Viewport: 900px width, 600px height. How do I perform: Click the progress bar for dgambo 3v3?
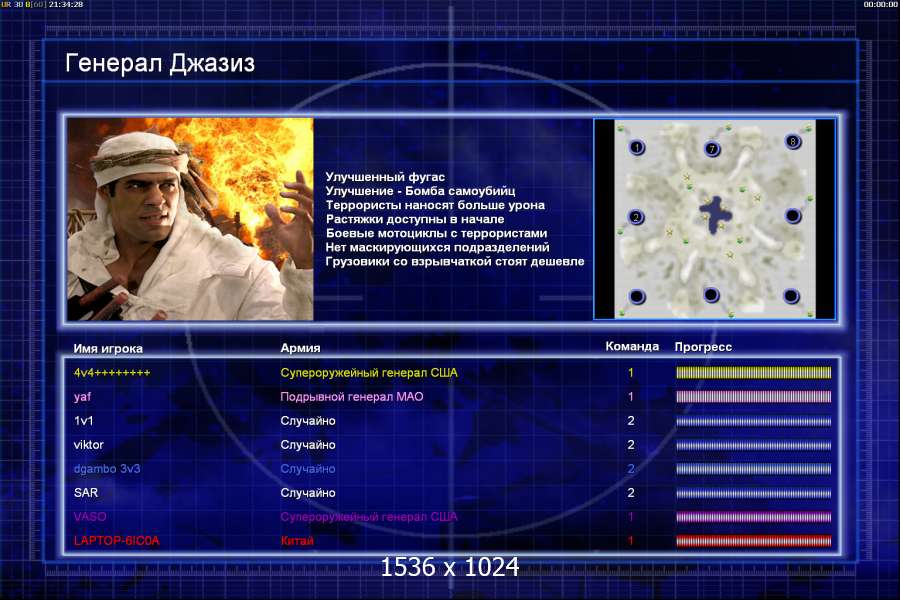(x=754, y=469)
